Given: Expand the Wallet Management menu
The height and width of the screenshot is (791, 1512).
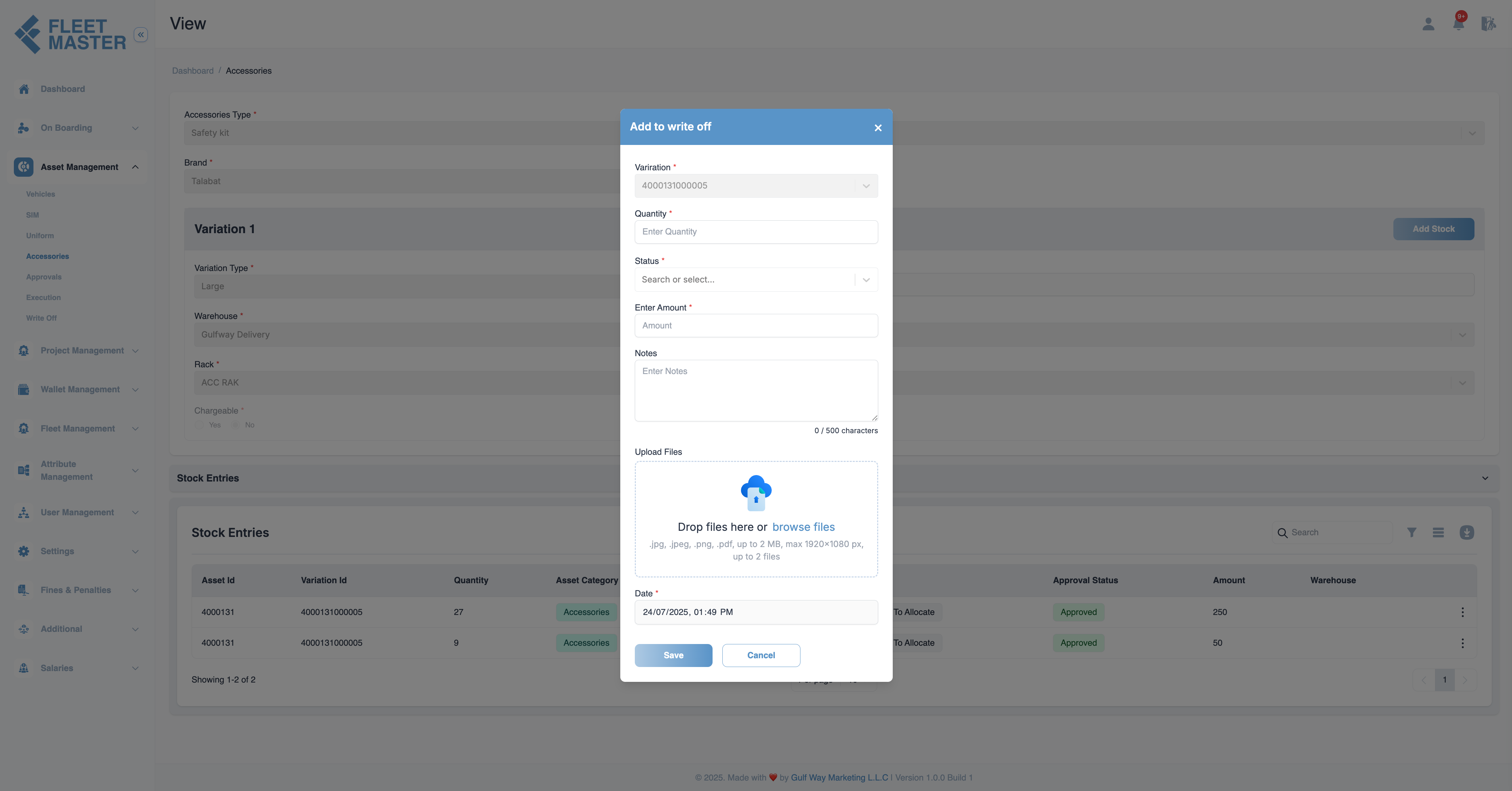Looking at the screenshot, I should click(135, 390).
